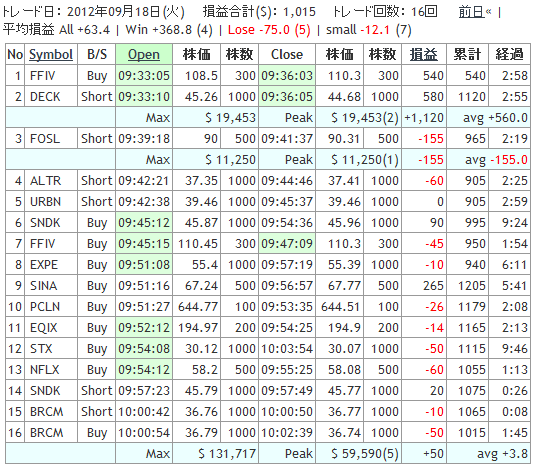Image resolution: width=534 pixels, height=467 pixels.
Task: Click the trade date 2012年09月18日 text
Action: [113, 12]
